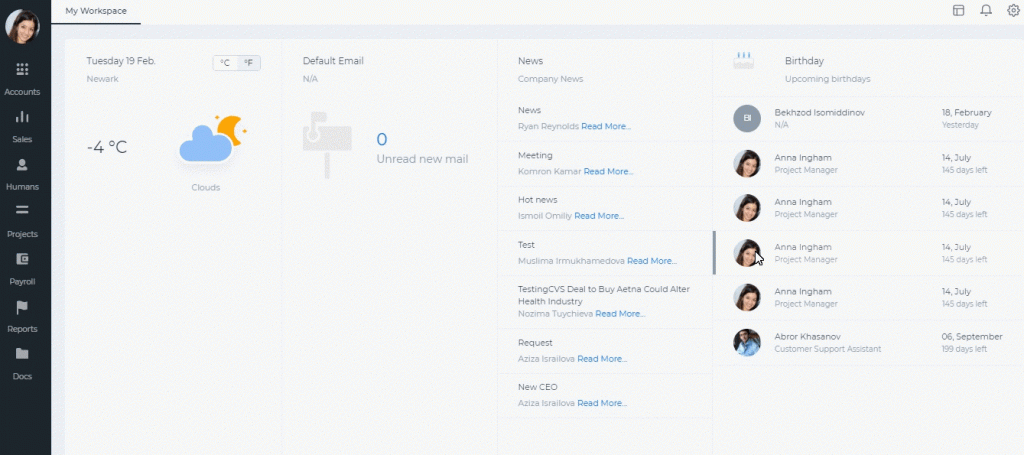Viewport: 1024px width, 455px height.
Task: Switch temperature to °C
Action: pos(225,63)
